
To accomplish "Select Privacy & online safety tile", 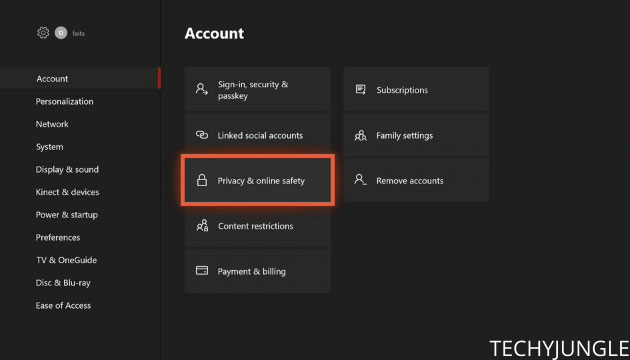I will pyautogui.click(x=258, y=180).
